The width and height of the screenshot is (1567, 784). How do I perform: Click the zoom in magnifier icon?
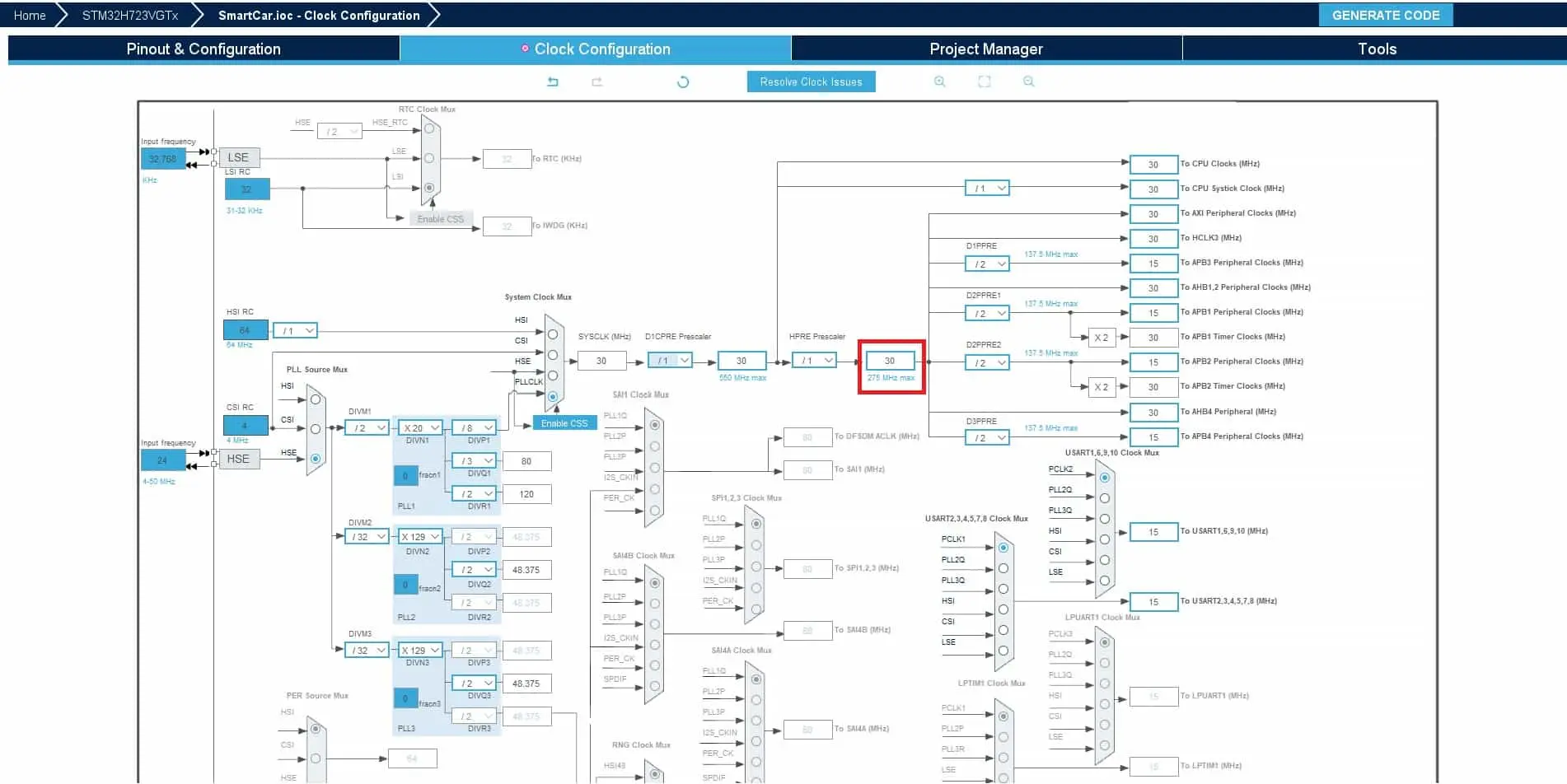click(x=939, y=82)
